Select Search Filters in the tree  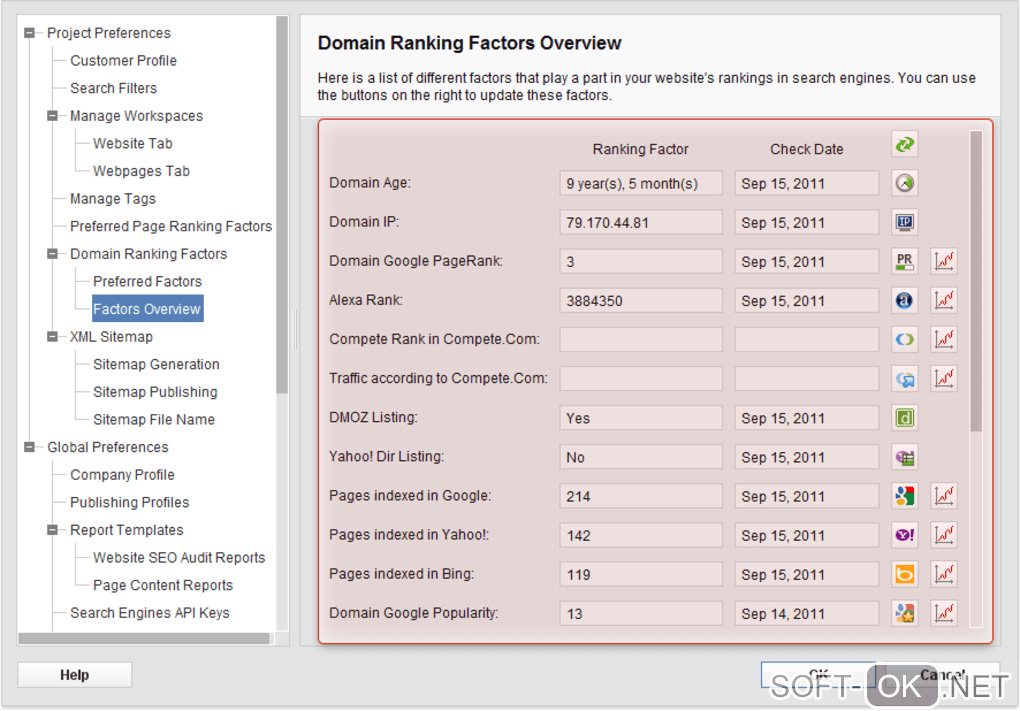tap(113, 88)
